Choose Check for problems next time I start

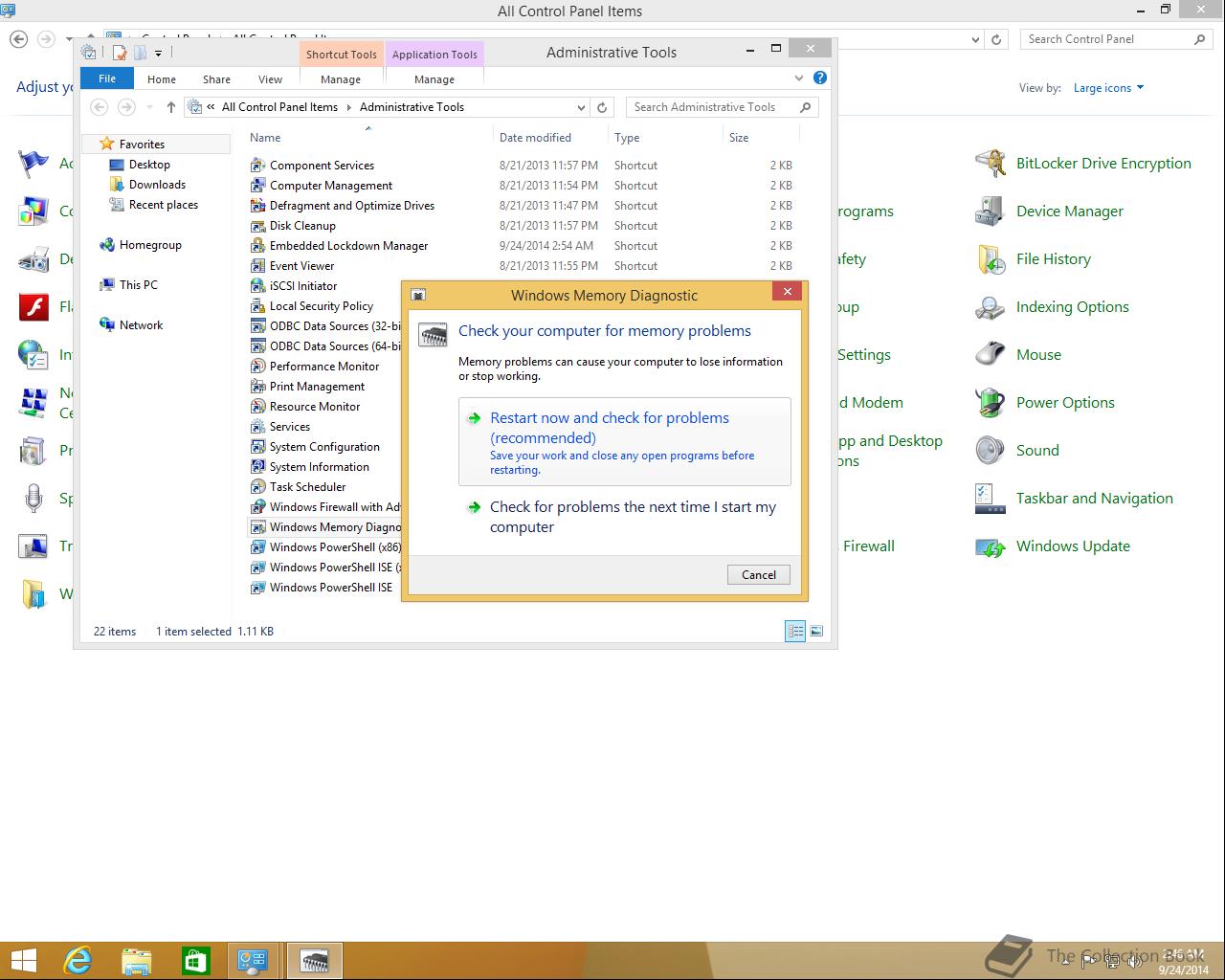pos(625,517)
